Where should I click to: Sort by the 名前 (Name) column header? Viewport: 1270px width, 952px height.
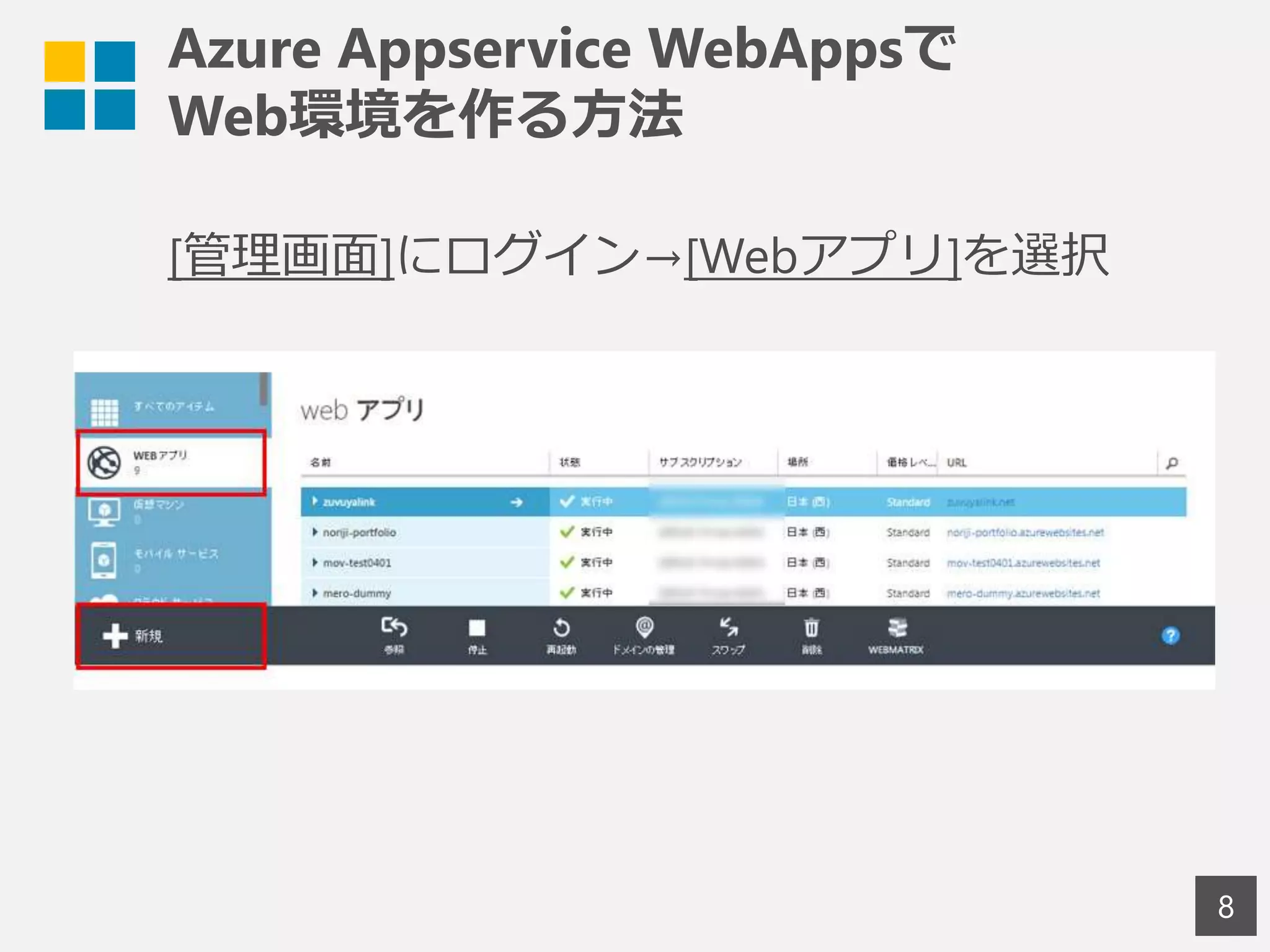point(321,462)
